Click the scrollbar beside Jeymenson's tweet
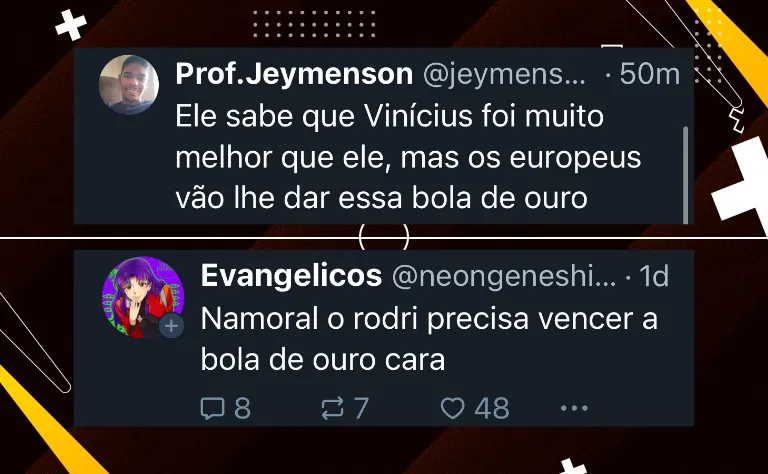The image size is (768, 474). [685, 175]
